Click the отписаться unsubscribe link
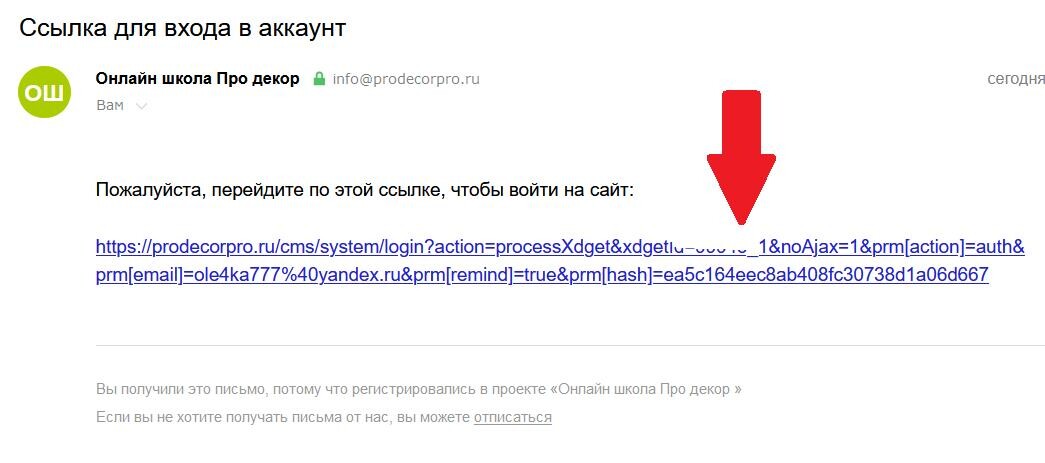This screenshot has width=1045, height=463. pyautogui.click(x=513, y=418)
